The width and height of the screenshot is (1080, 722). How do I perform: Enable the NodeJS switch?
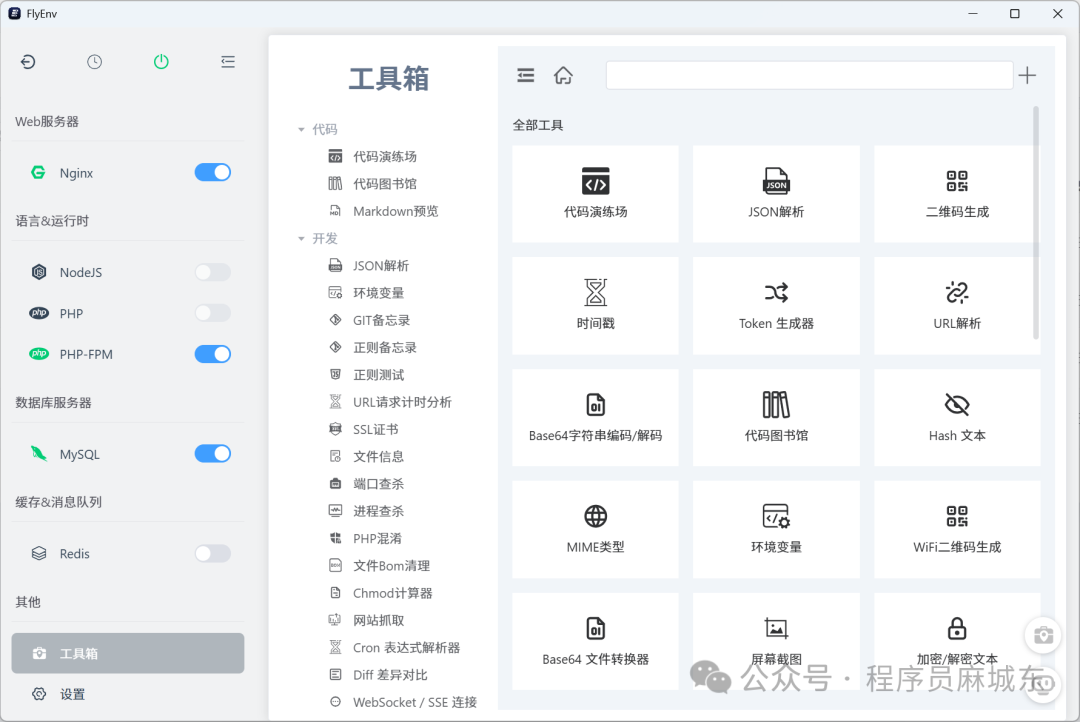pyautogui.click(x=212, y=272)
